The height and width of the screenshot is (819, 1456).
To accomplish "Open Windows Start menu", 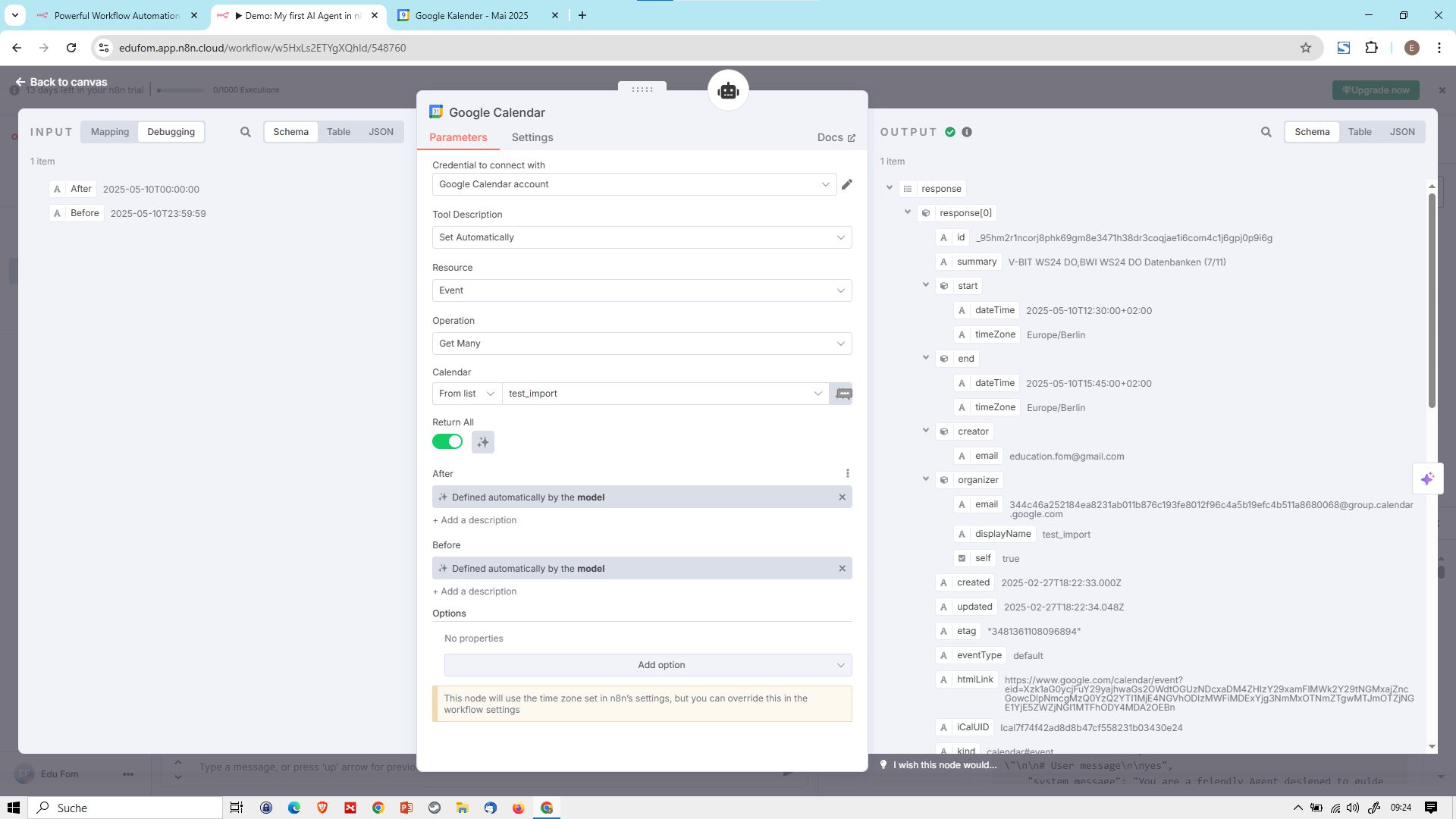I will (14, 808).
